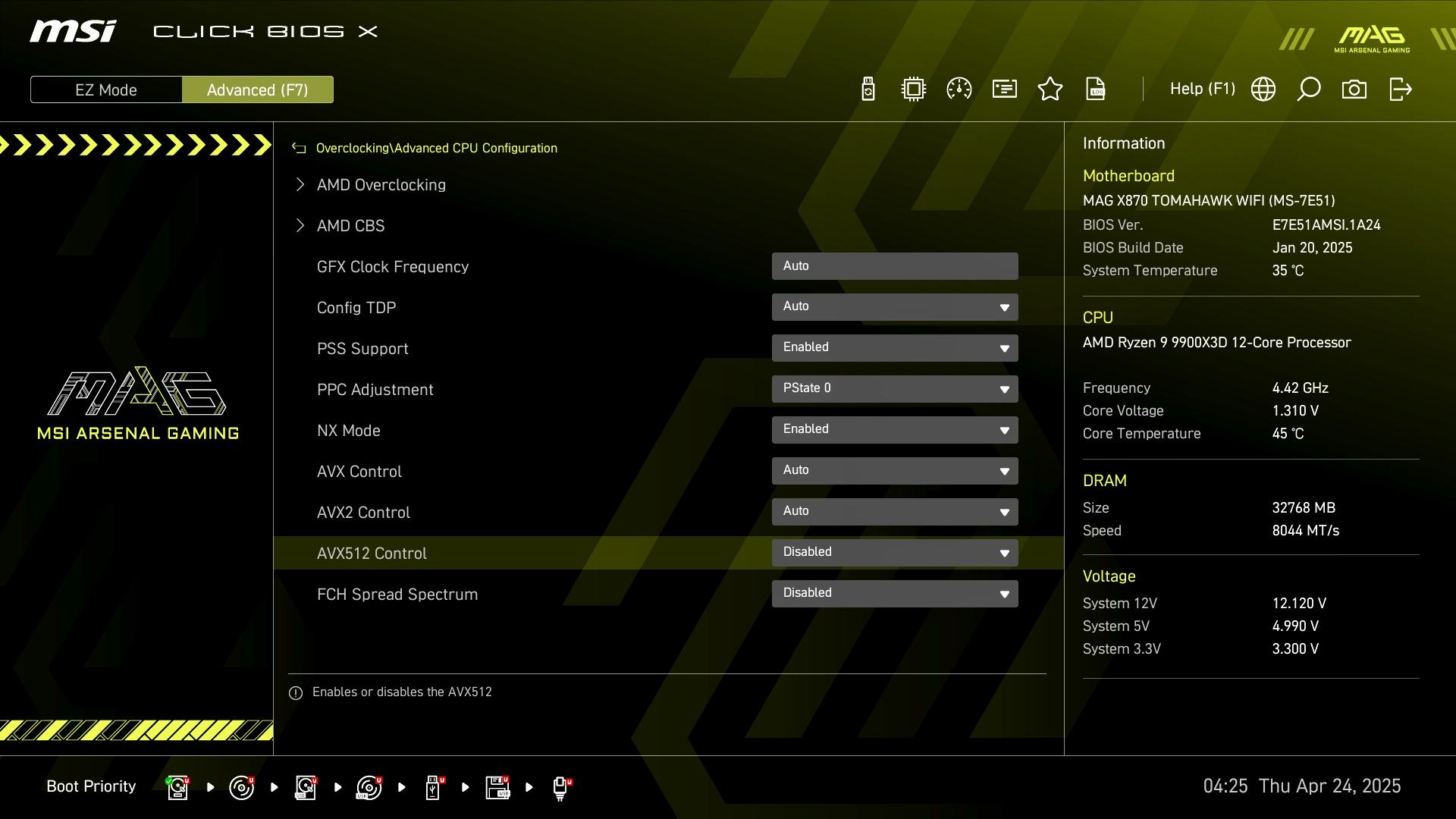The height and width of the screenshot is (819, 1456).
Task: Open language selection globe icon
Action: 1263,89
